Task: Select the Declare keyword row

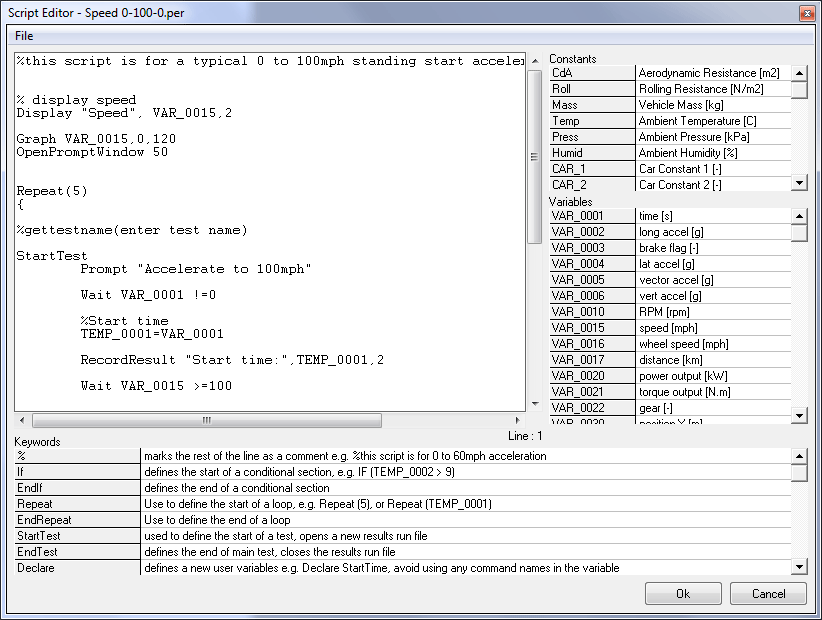Action: tap(77, 568)
